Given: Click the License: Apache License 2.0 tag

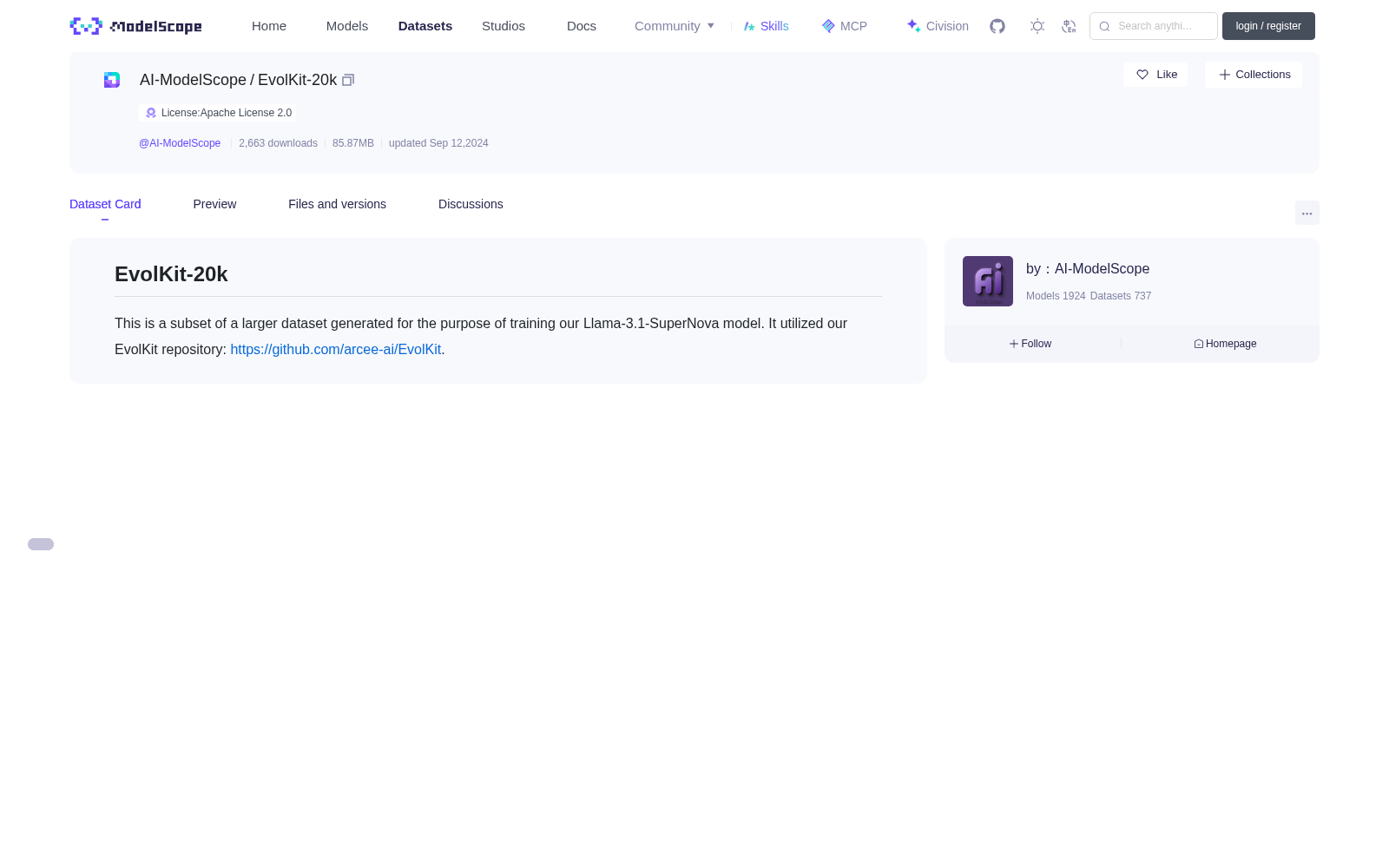Looking at the screenshot, I should [218, 113].
